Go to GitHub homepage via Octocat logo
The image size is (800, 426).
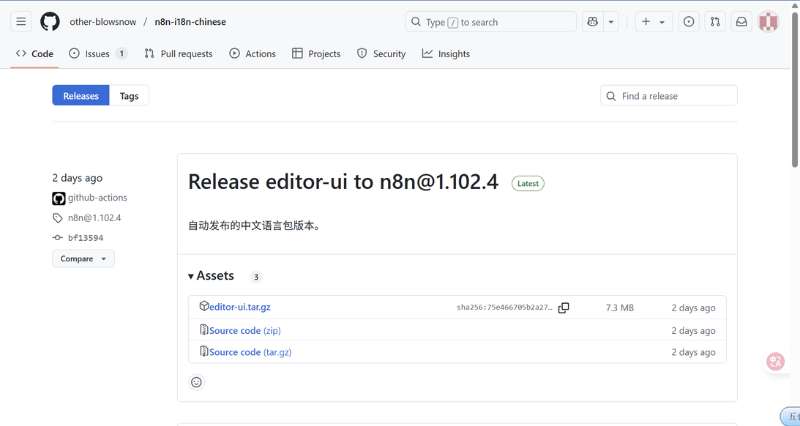tap(49, 22)
